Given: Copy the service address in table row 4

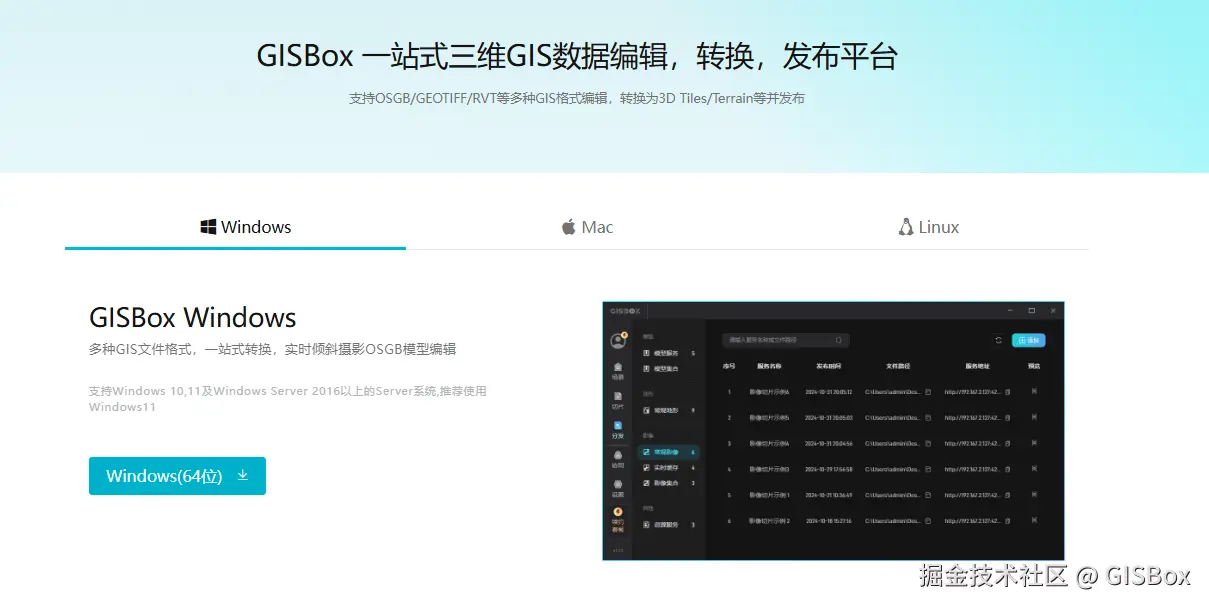Looking at the screenshot, I should click(1007, 469).
